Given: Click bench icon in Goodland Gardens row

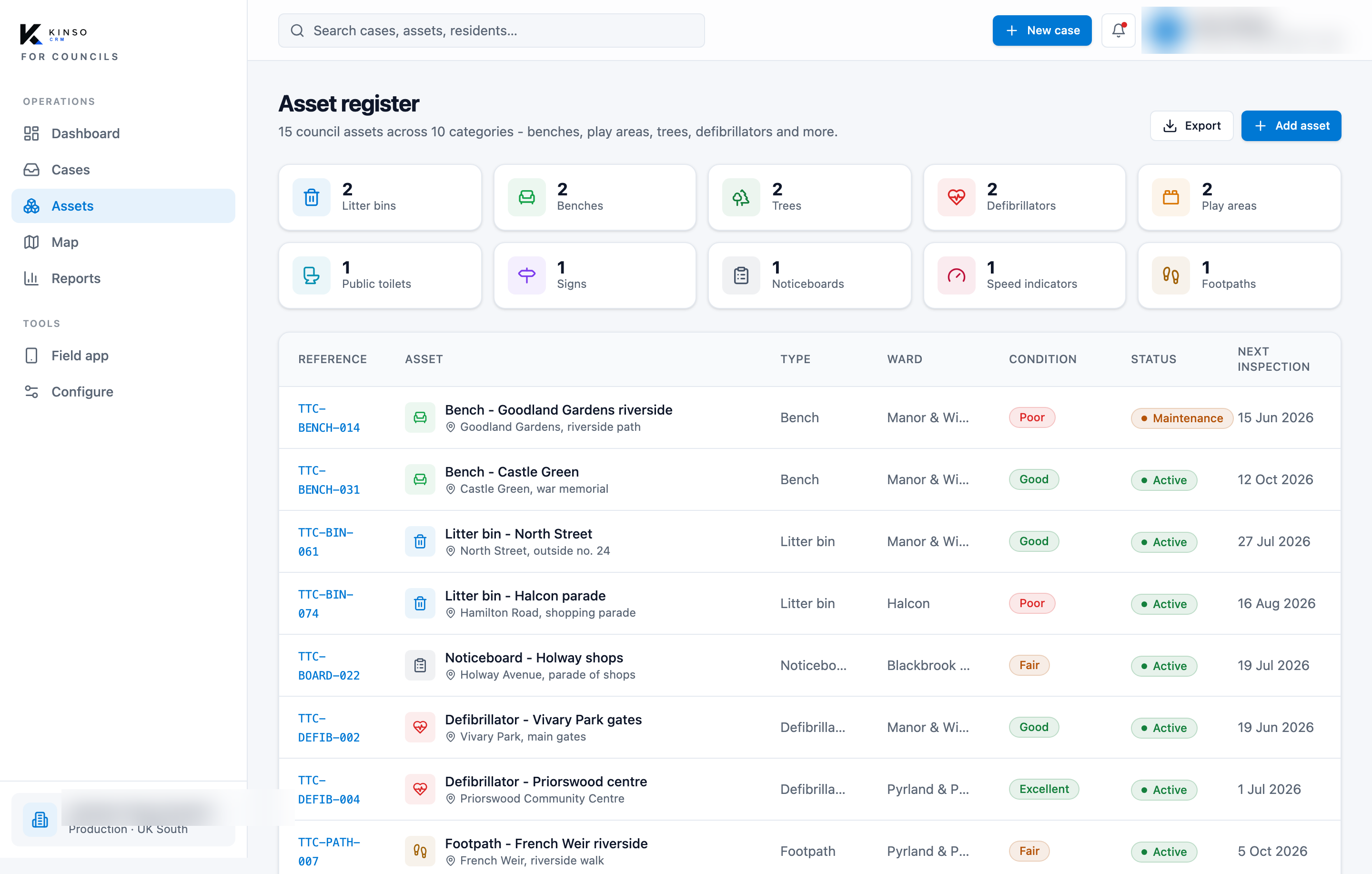Looking at the screenshot, I should pos(420,417).
